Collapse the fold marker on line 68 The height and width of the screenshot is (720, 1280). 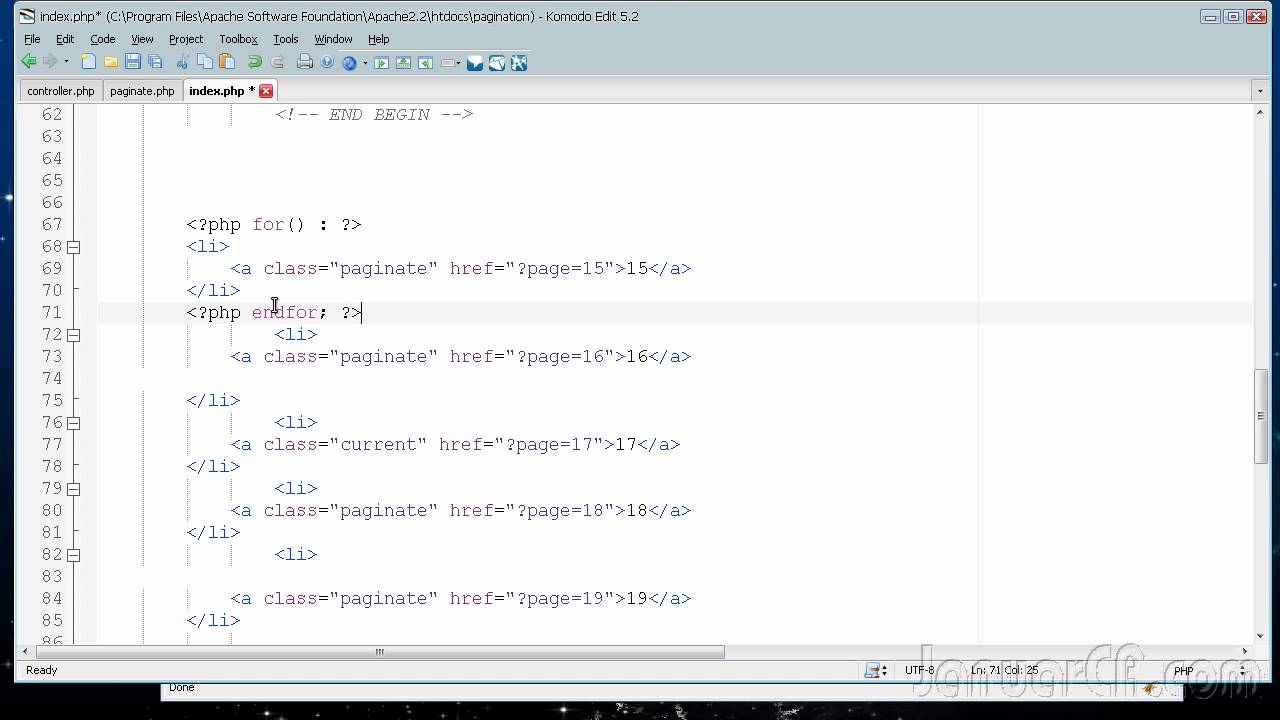(x=73, y=246)
